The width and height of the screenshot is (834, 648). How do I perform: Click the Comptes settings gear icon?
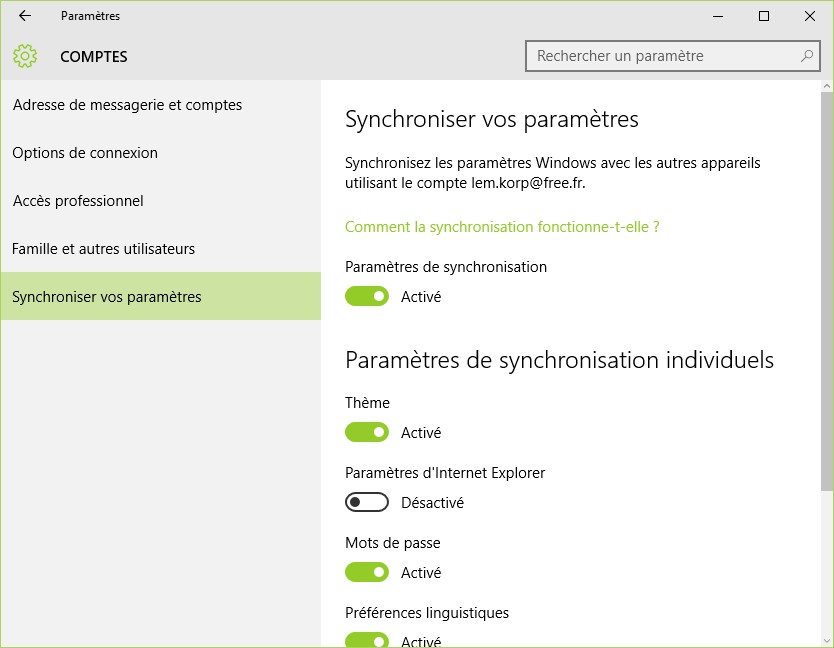[x=25, y=56]
